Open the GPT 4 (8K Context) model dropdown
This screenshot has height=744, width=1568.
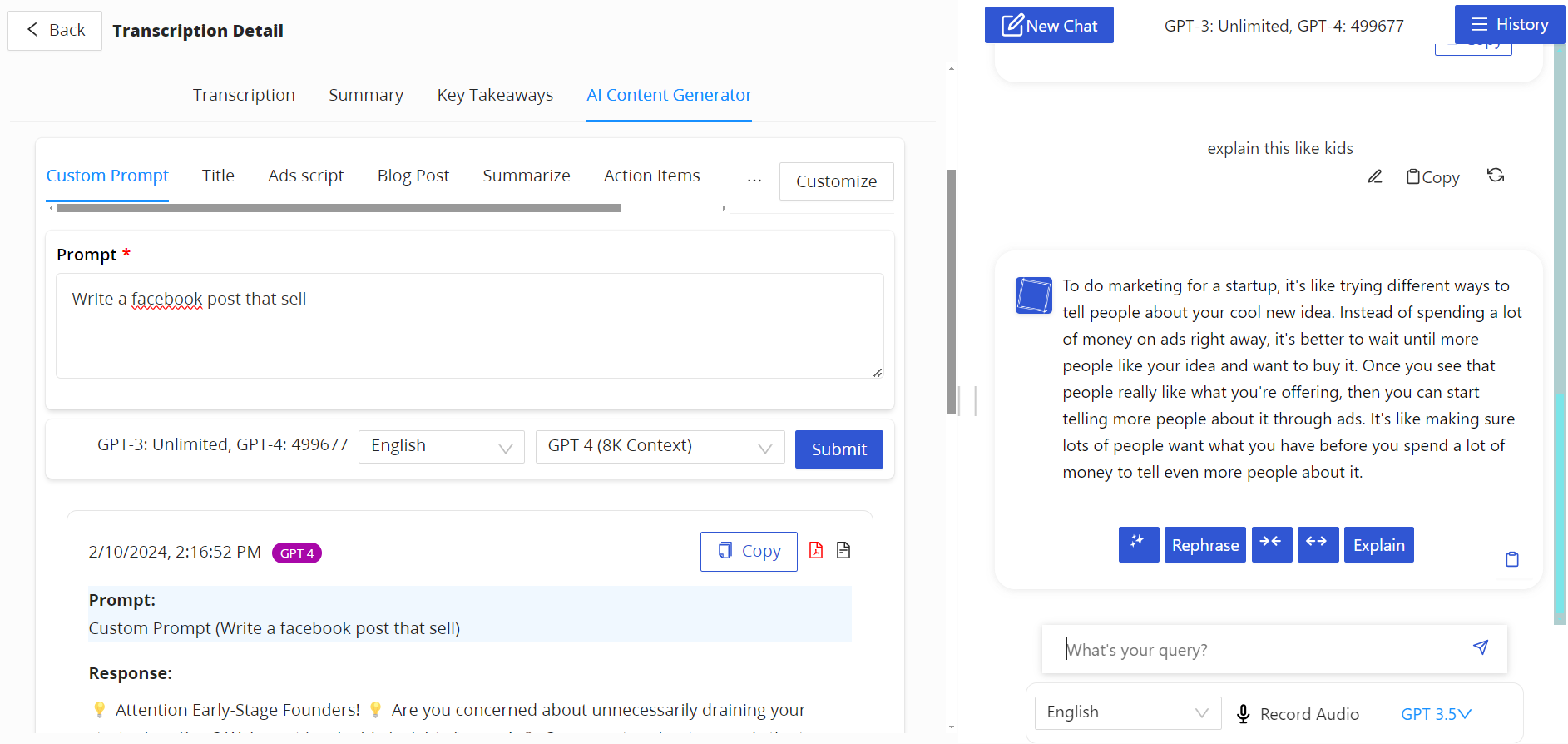660,447
